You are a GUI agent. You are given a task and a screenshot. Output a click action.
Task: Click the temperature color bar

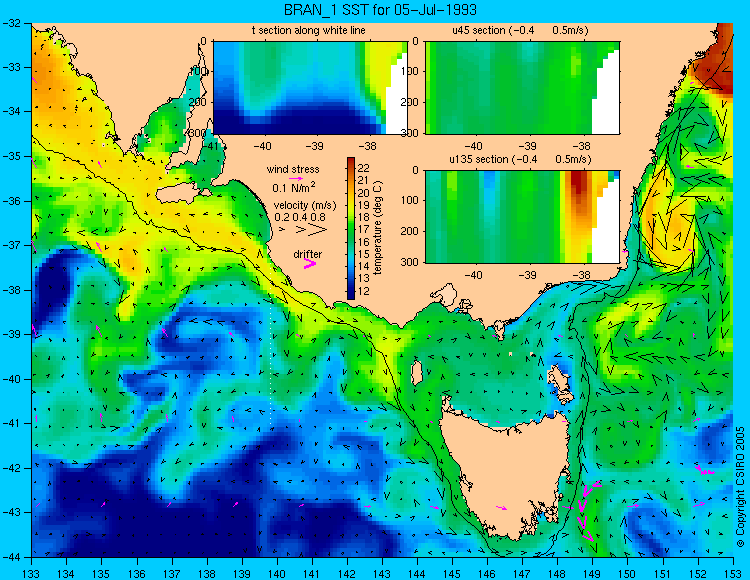pos(351,228)
